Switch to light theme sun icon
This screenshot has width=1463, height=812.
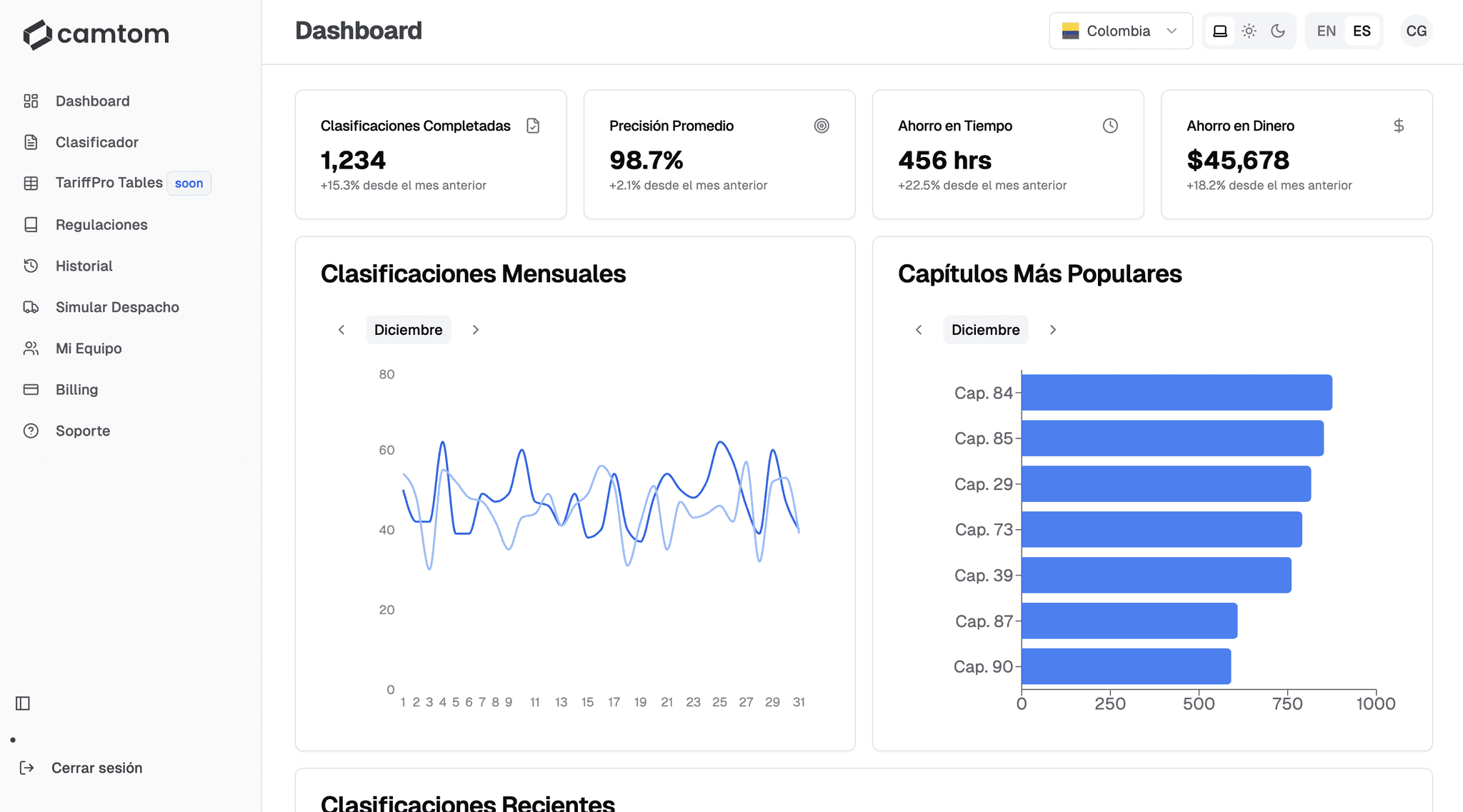click(x=1249, y=31)
